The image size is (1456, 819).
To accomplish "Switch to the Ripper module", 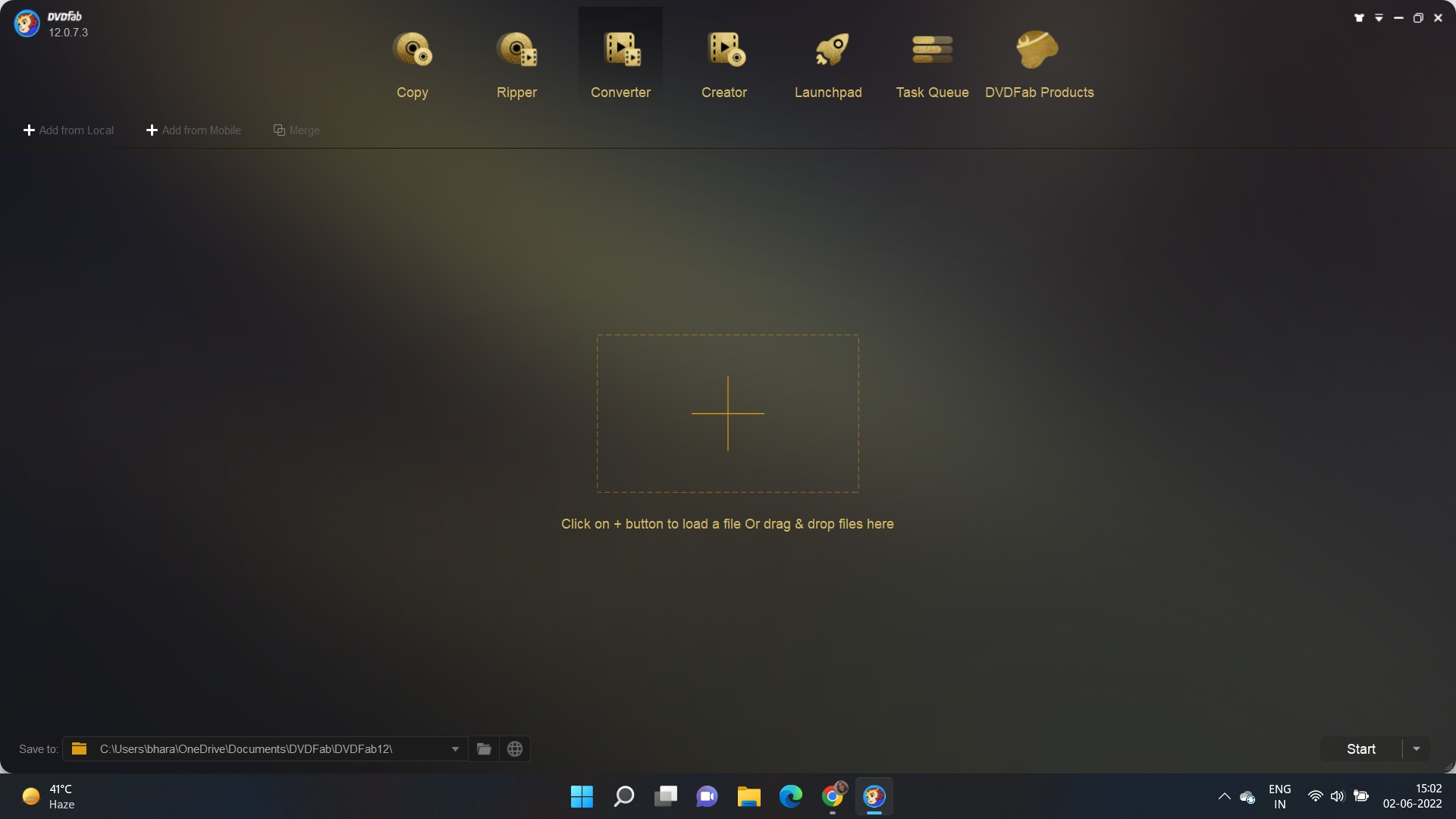I will pos(516,64).
